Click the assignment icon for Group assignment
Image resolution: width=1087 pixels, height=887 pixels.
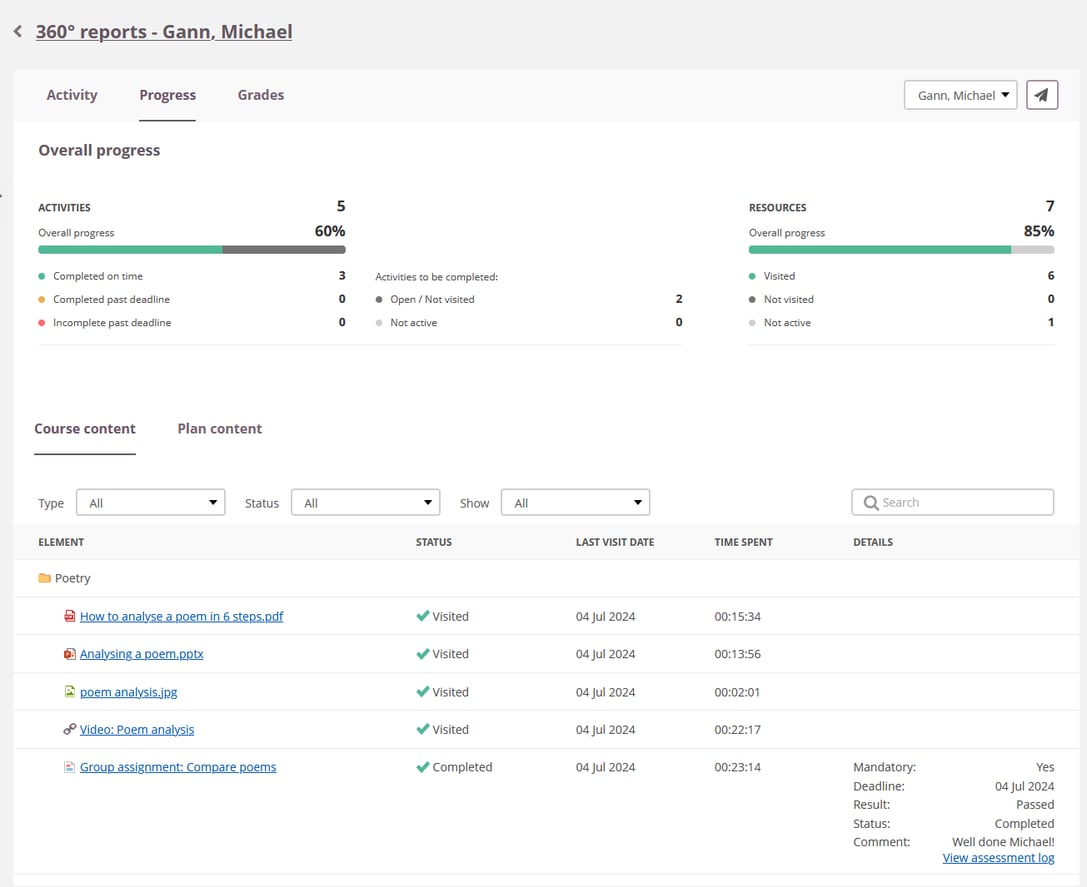pyautogui.click(x=69, y=767)
